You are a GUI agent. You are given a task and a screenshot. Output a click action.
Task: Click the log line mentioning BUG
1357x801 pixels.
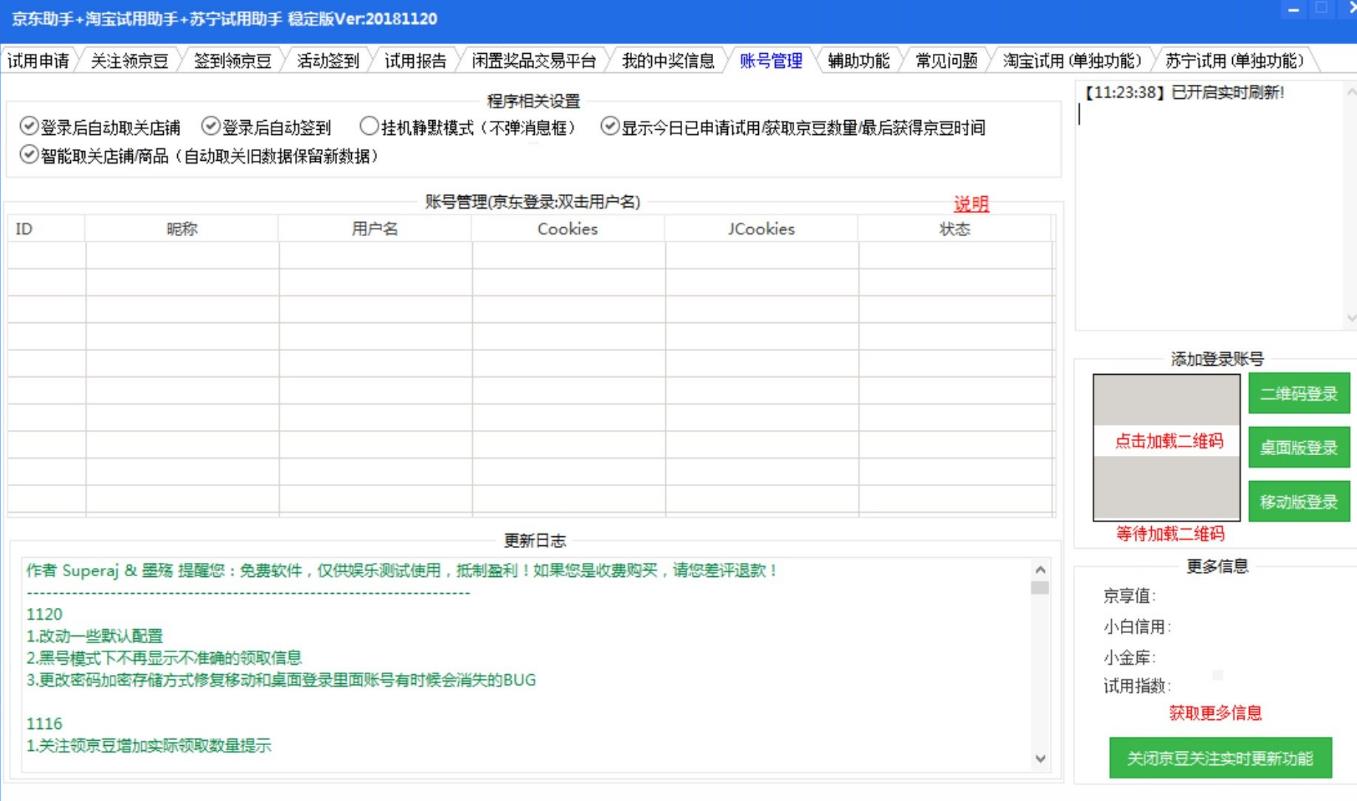pyautogui.click(x=281, y=680)
